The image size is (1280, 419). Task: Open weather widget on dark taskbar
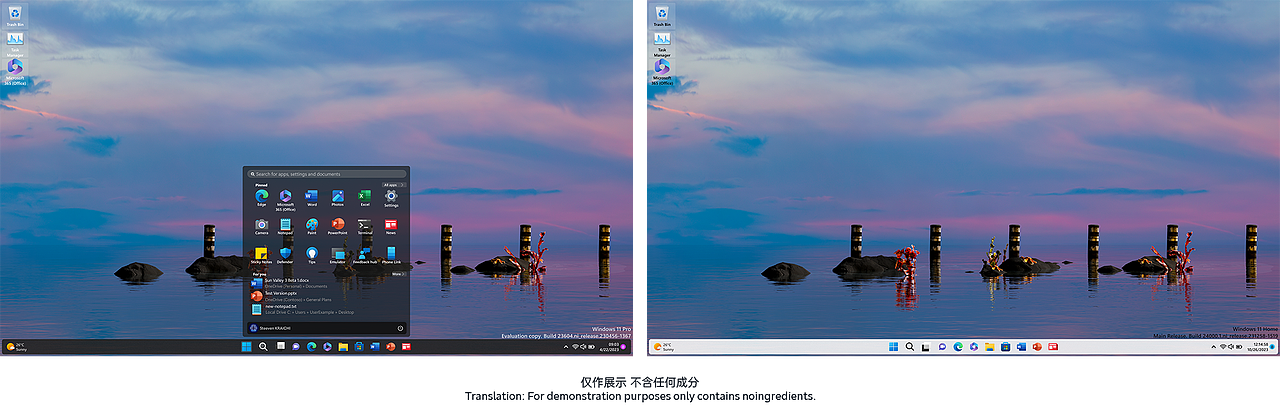coord(15,347)
